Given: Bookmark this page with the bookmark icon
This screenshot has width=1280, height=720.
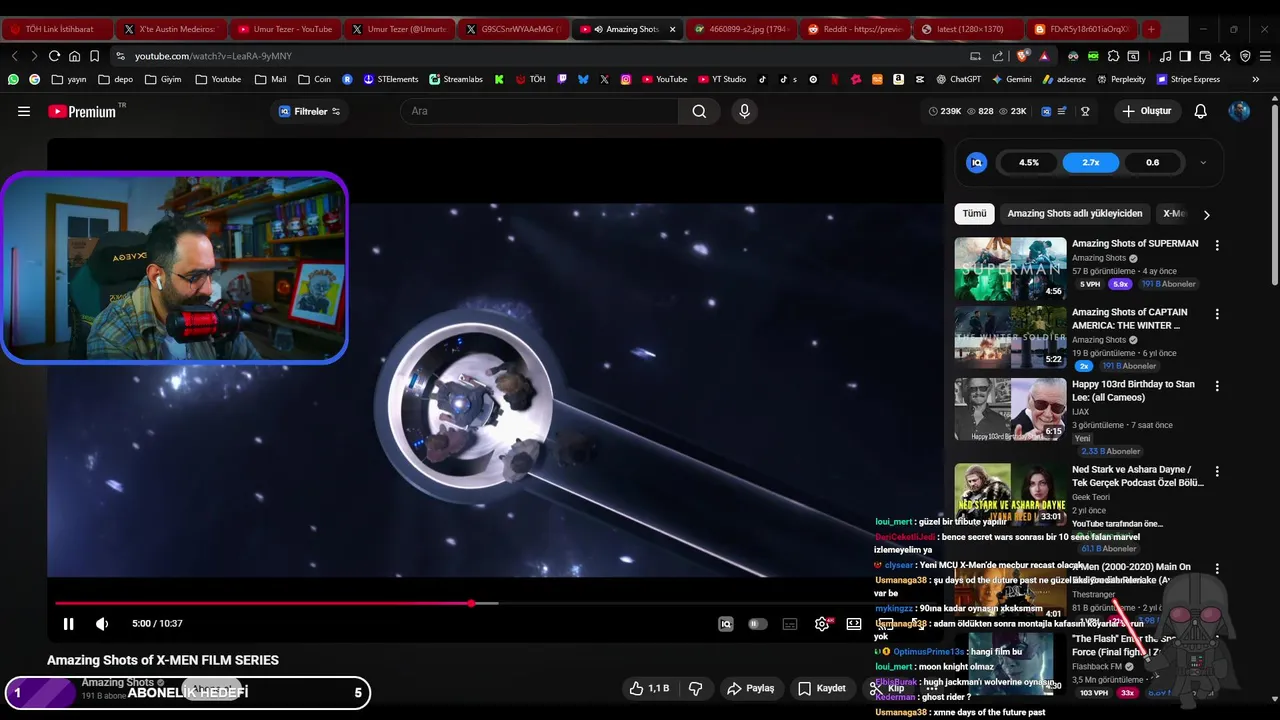Looking at the screenshot, I should point(95,56).
